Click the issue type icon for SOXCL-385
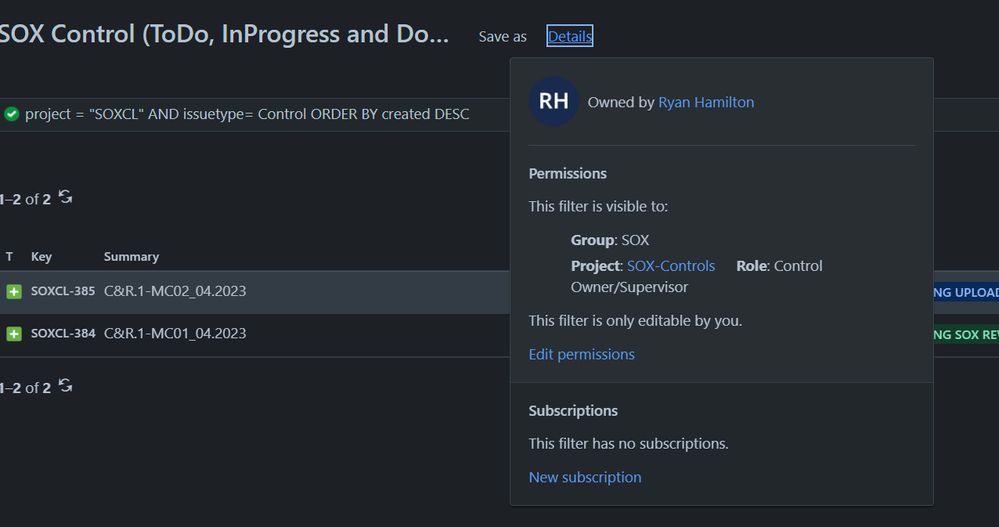999x527 pixels. 13,291
